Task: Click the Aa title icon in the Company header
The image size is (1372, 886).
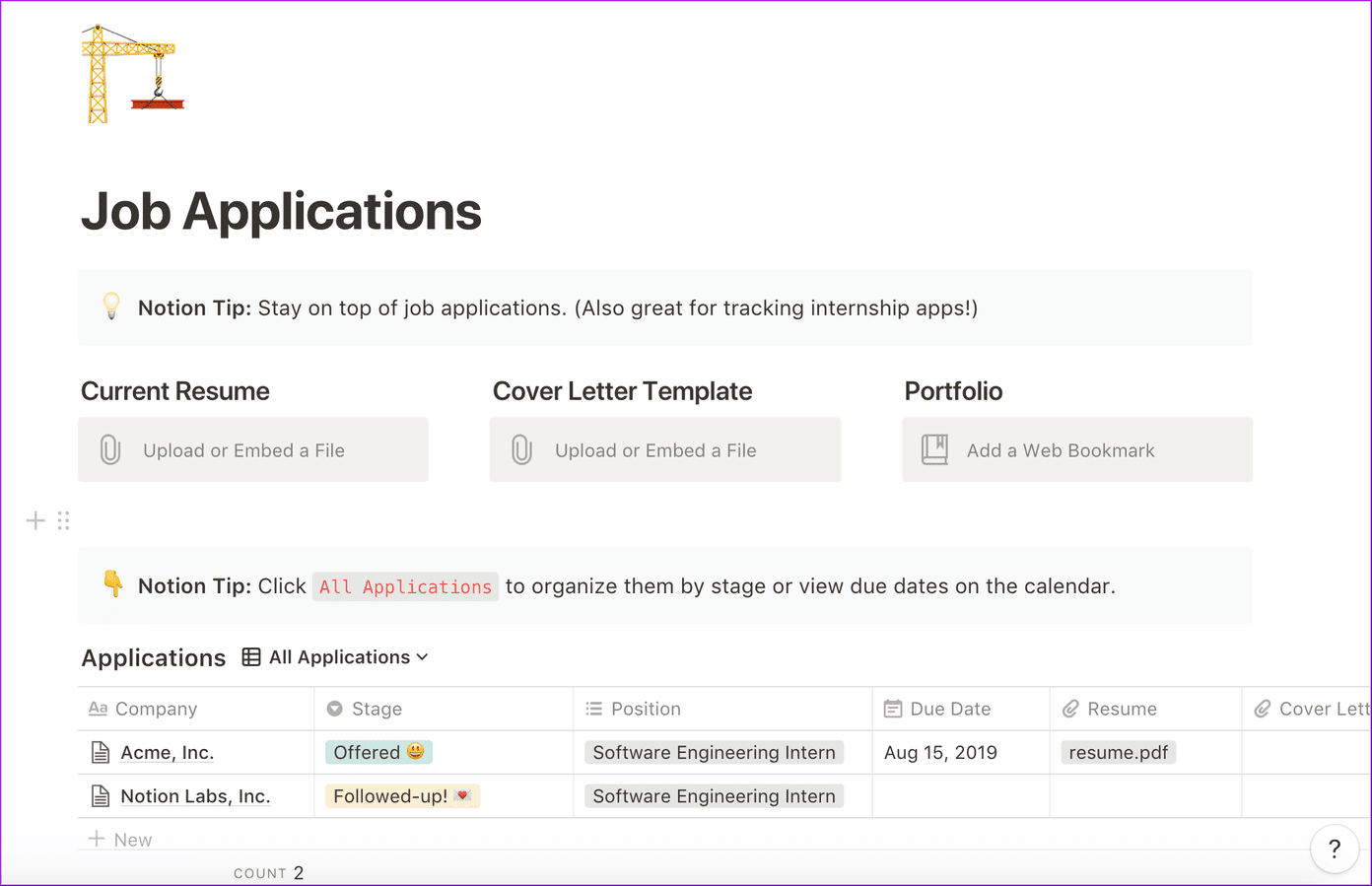Action: [98, 709]
